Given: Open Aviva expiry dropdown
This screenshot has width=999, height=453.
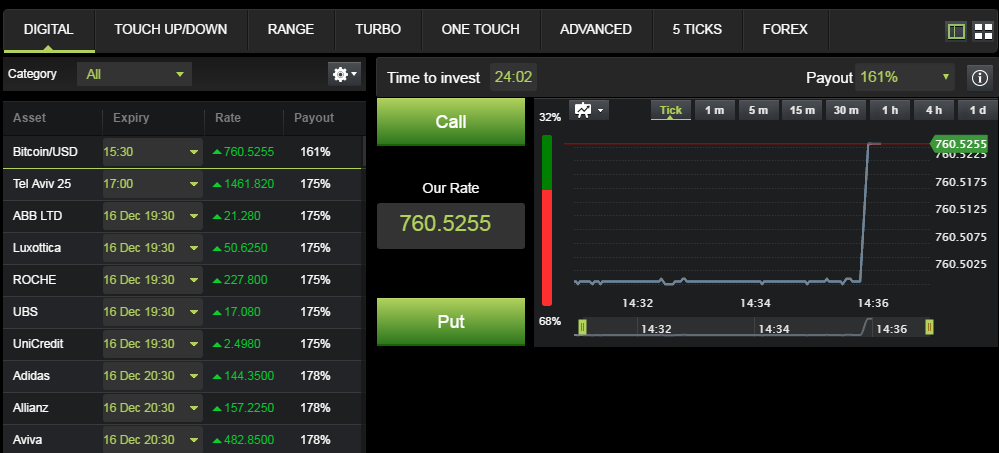Looking at the screenshot, I should 152,440.
